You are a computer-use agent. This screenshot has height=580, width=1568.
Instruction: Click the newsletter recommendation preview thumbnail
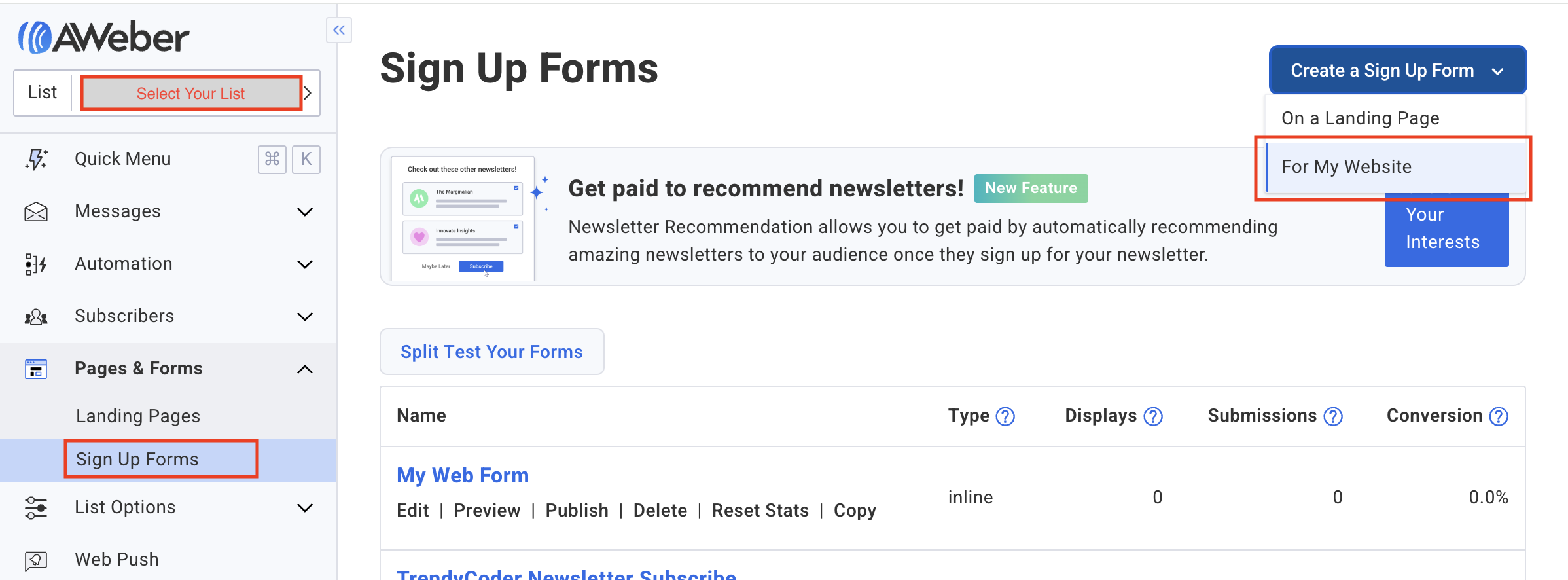463,218
